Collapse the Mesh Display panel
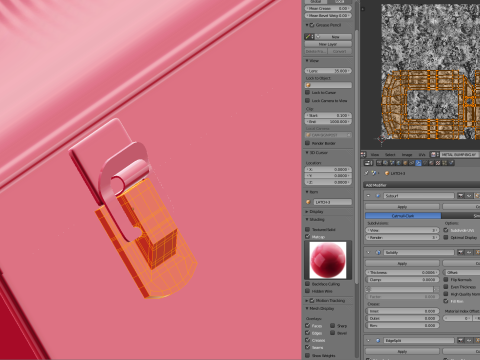480x360 pixels. tap(307, 308)
